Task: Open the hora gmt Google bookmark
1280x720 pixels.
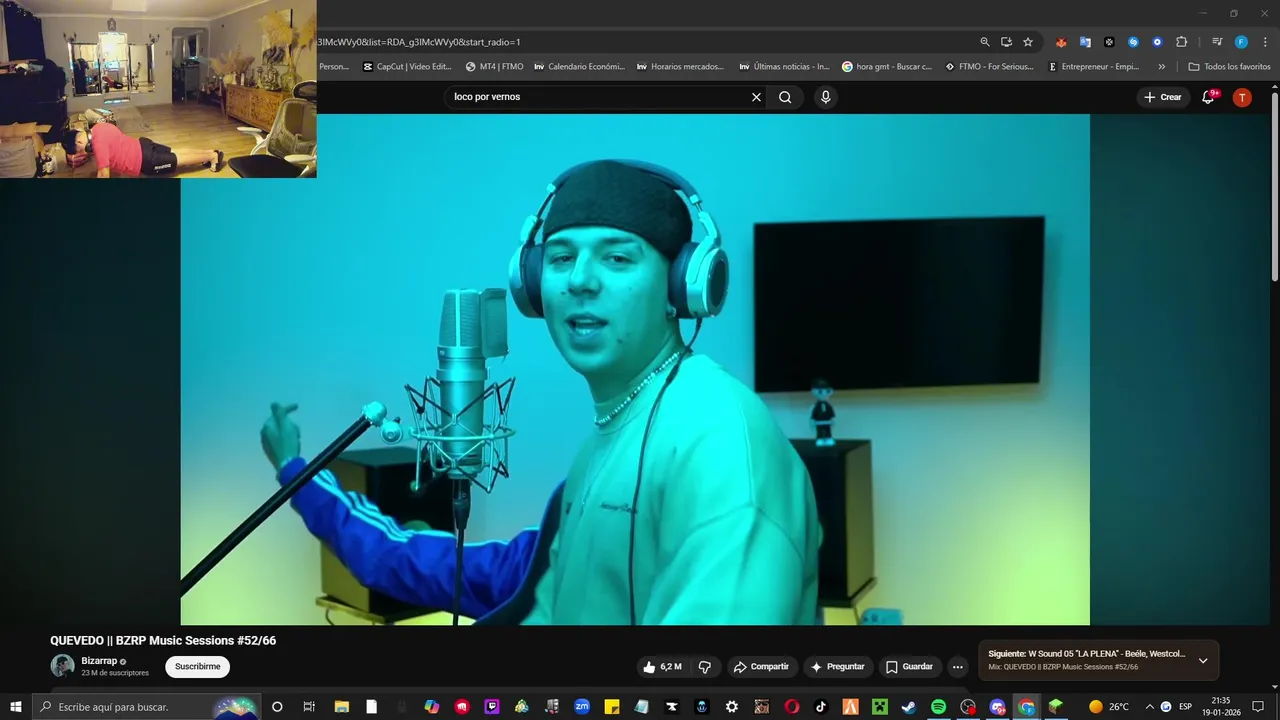Action: [887, 67]
